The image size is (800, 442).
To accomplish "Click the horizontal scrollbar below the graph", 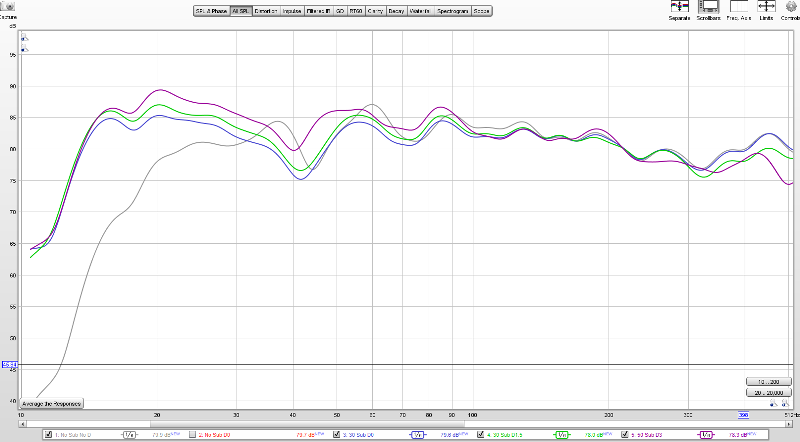I will [x=400, y=424].
